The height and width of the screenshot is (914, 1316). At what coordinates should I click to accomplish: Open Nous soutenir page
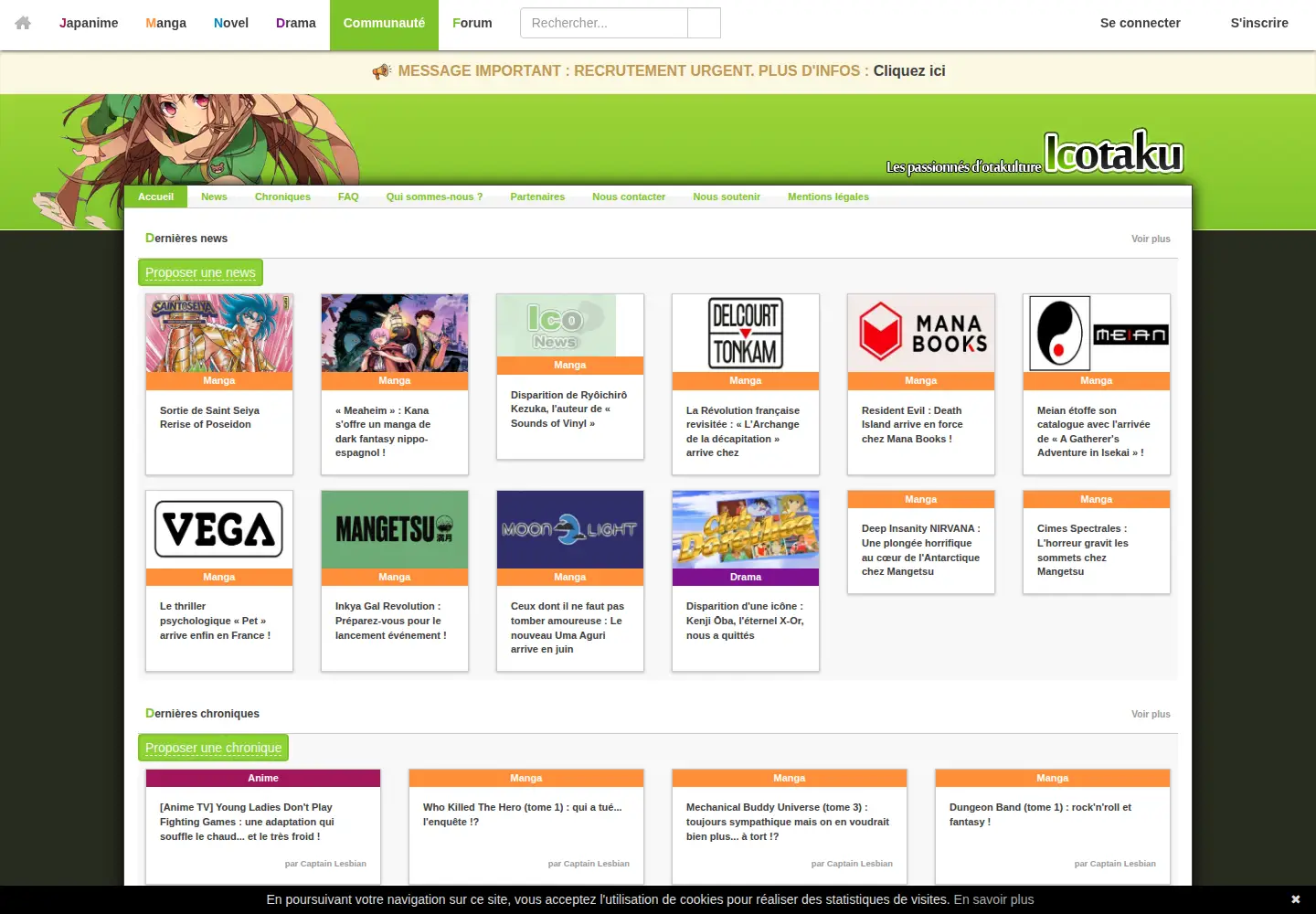point(727,197)
